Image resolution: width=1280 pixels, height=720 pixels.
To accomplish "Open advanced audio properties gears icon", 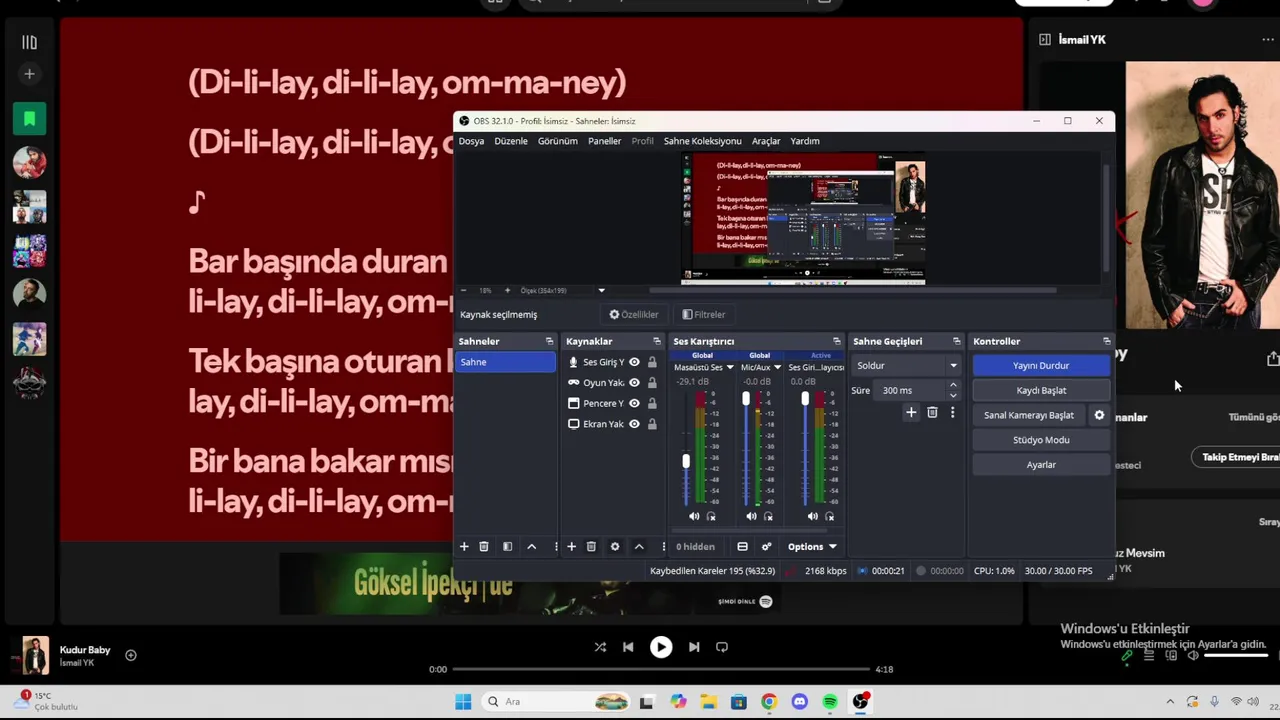I will (x=767, y=546).
